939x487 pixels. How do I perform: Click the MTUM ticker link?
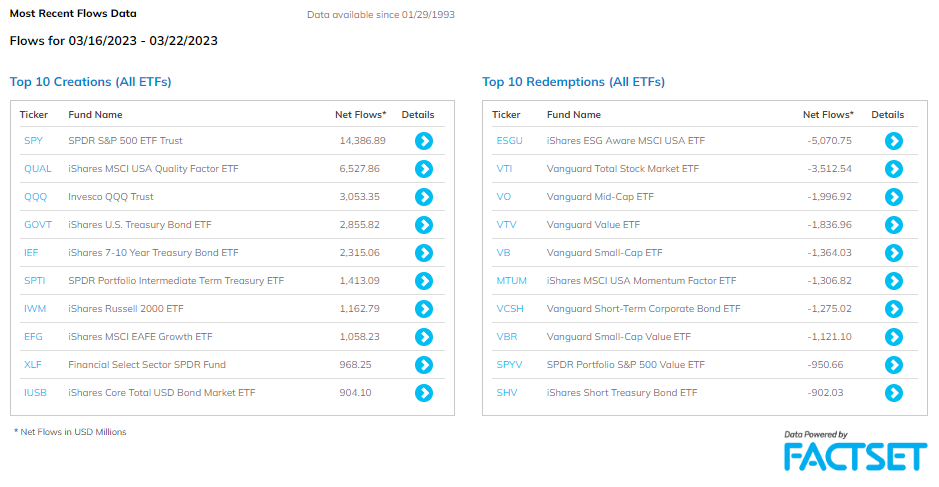tap(511, 281)
